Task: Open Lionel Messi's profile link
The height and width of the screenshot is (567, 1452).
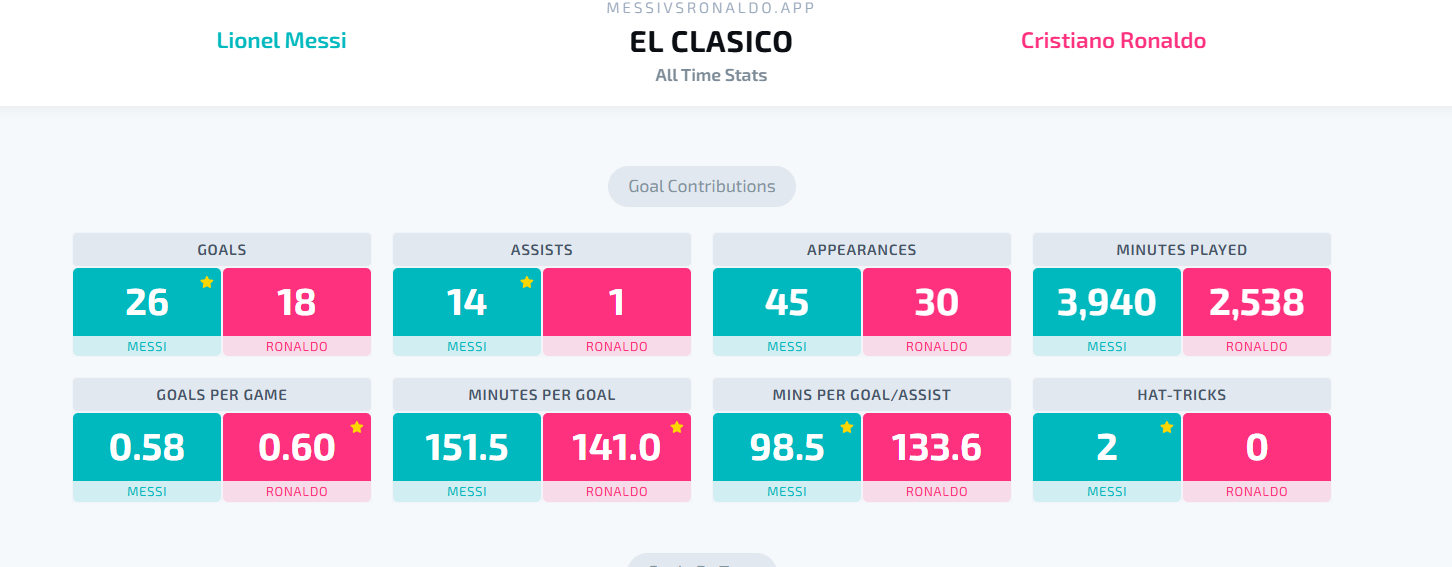Action: (x=282, y=41)
